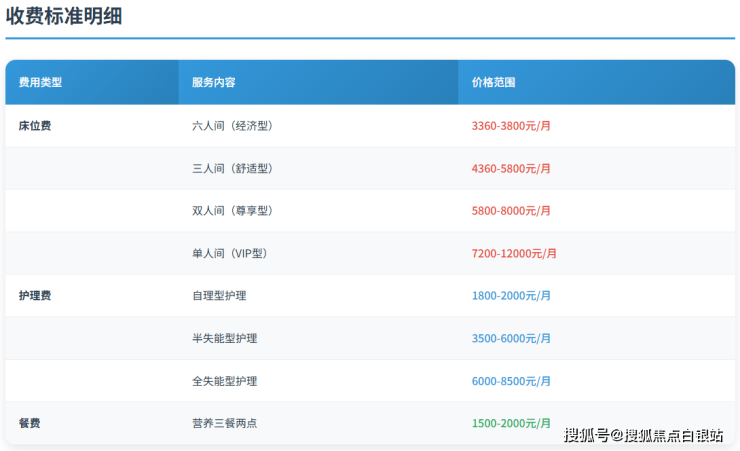This screenshot has height=451, width=740.
Task: Click the 5800-8000元/月 price
Action: (x=511, y=211)
